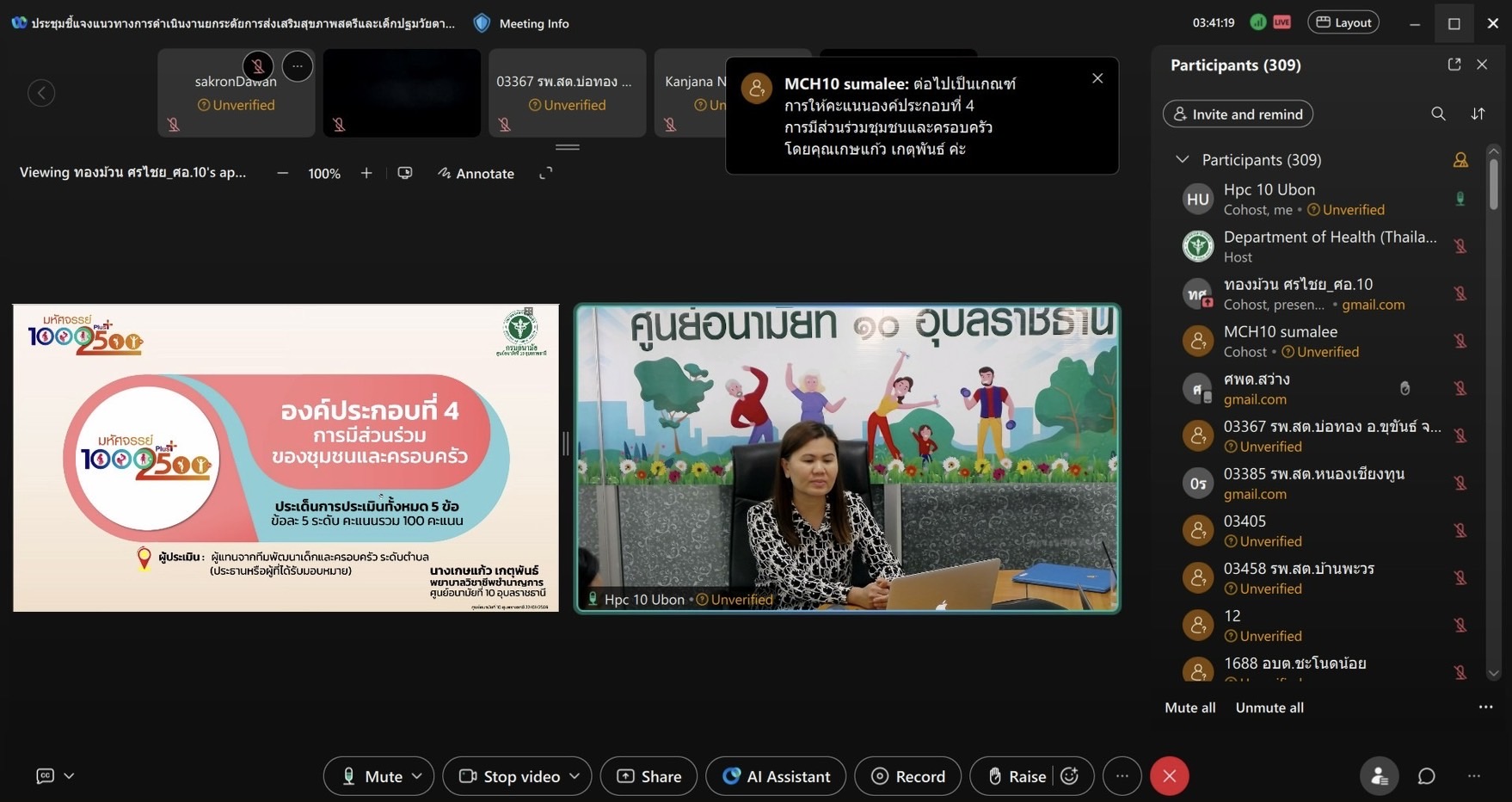Click the Annotate tool
Image resolution: width=1512 pixels, height=802 pixels.
pyautogui.click(x=476, y=173)
